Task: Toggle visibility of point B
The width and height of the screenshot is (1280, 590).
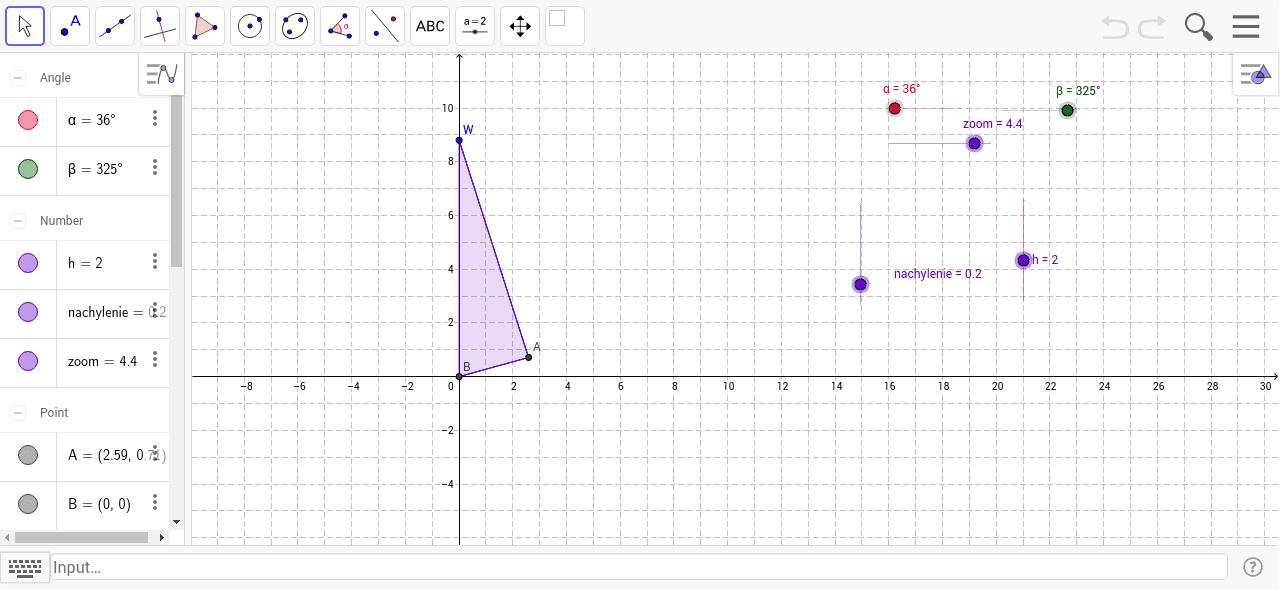Action: coord(28,503)
